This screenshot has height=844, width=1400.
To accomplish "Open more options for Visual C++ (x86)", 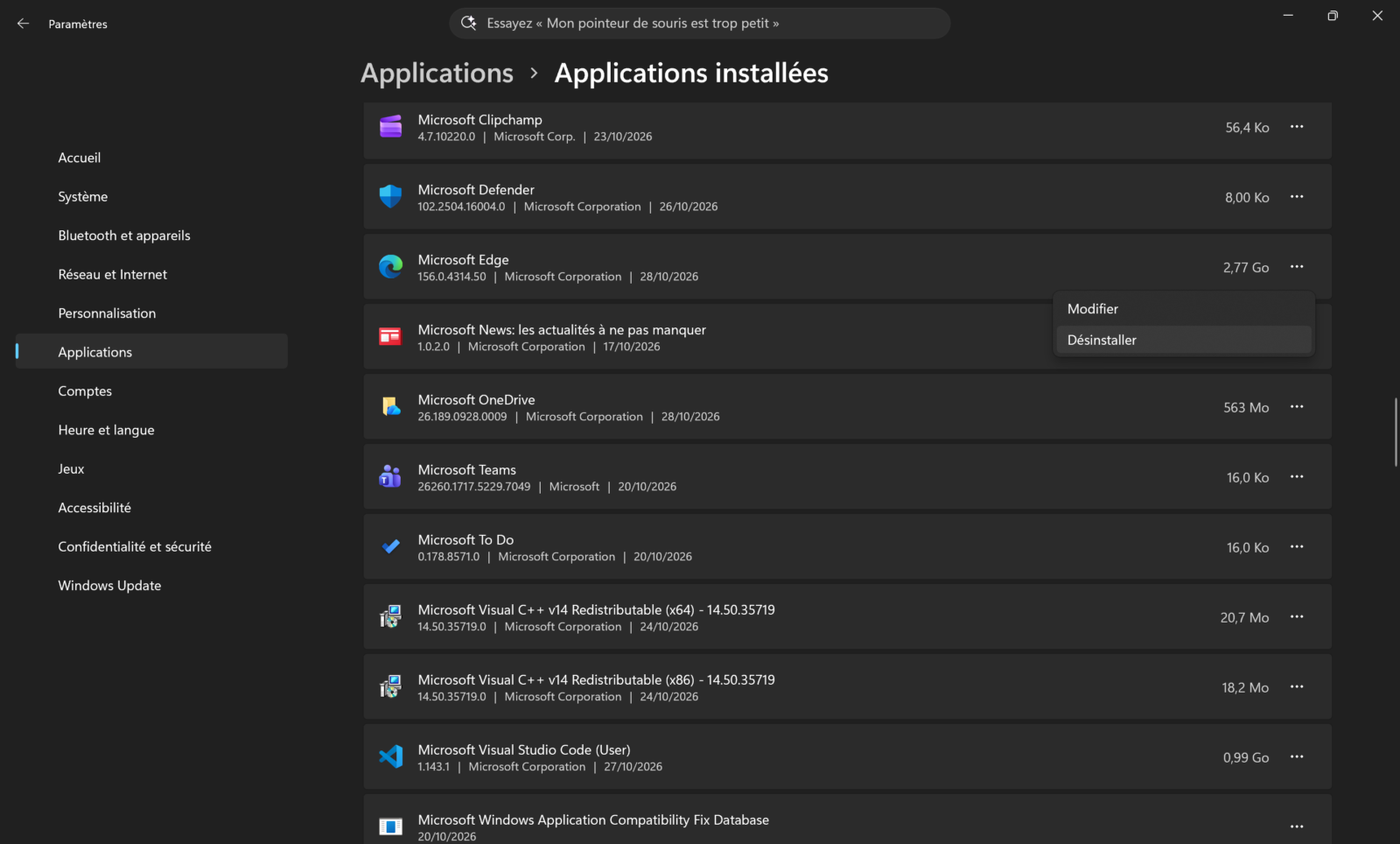I will point(1297,687).
